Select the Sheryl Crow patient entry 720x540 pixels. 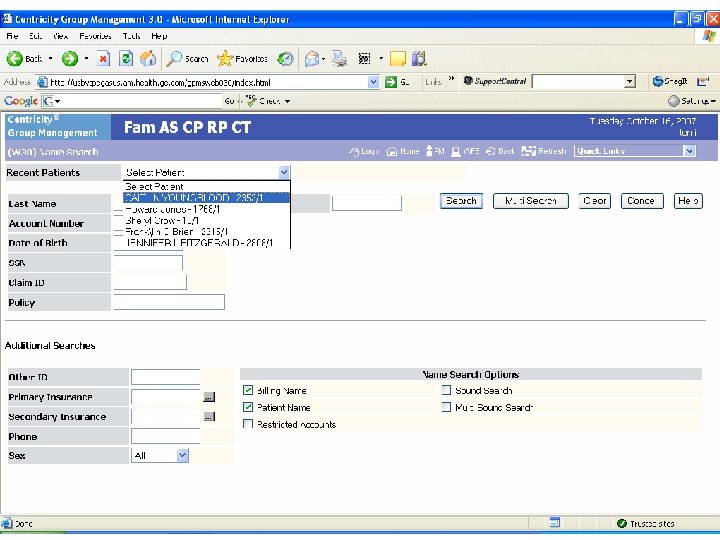click(207, 220)
